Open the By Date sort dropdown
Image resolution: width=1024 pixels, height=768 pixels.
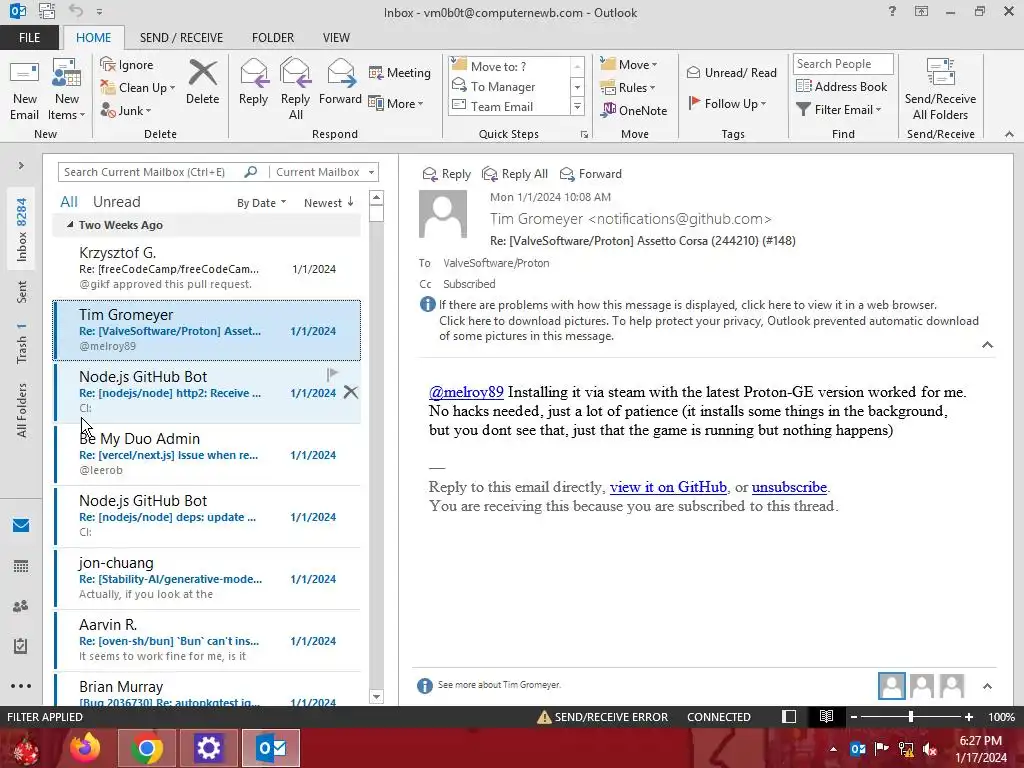coord(261,203)
